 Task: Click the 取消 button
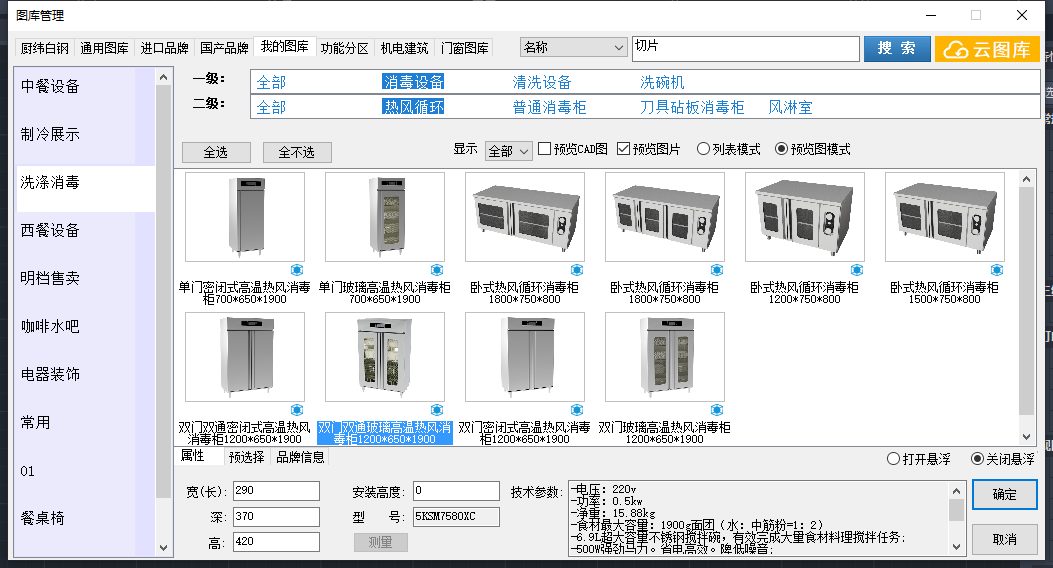click(1005, 539)
